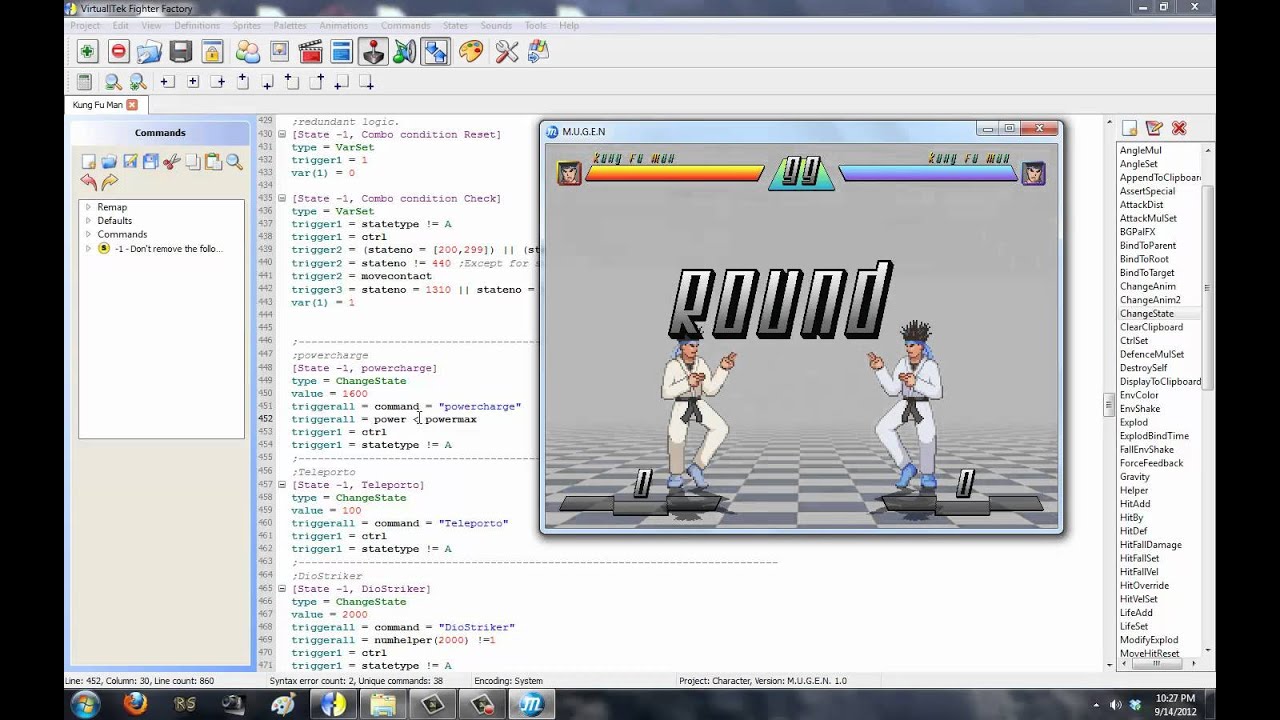Open Animations with the clapperboard icon
This screenshot has width=1280, height=720.
(310, 52)
